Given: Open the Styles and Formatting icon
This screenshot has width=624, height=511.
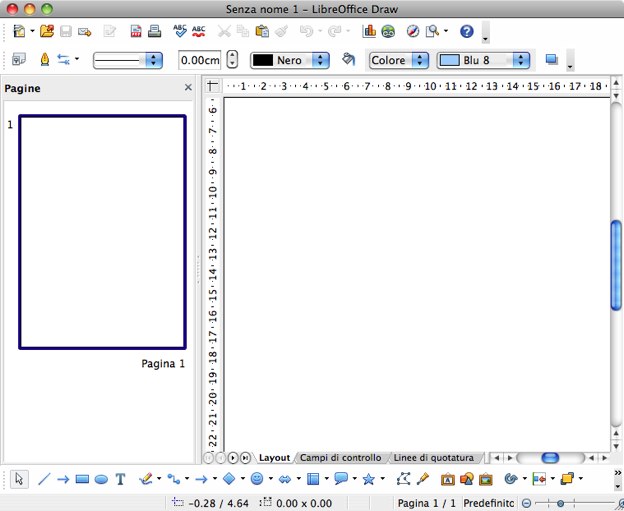Looking at the screenshot, I should tap(19, 60).
